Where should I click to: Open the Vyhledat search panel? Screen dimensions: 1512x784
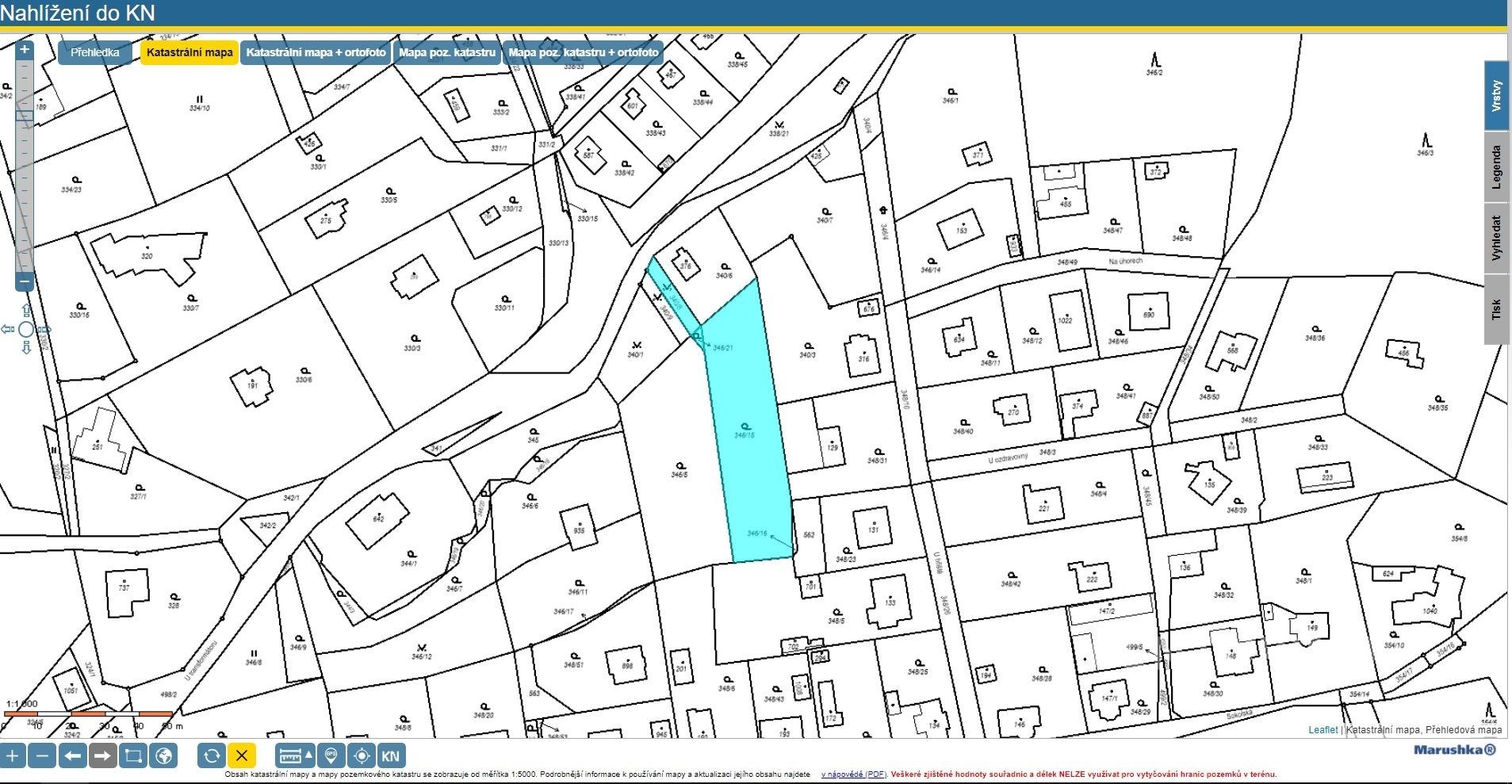click(1496, 238)
